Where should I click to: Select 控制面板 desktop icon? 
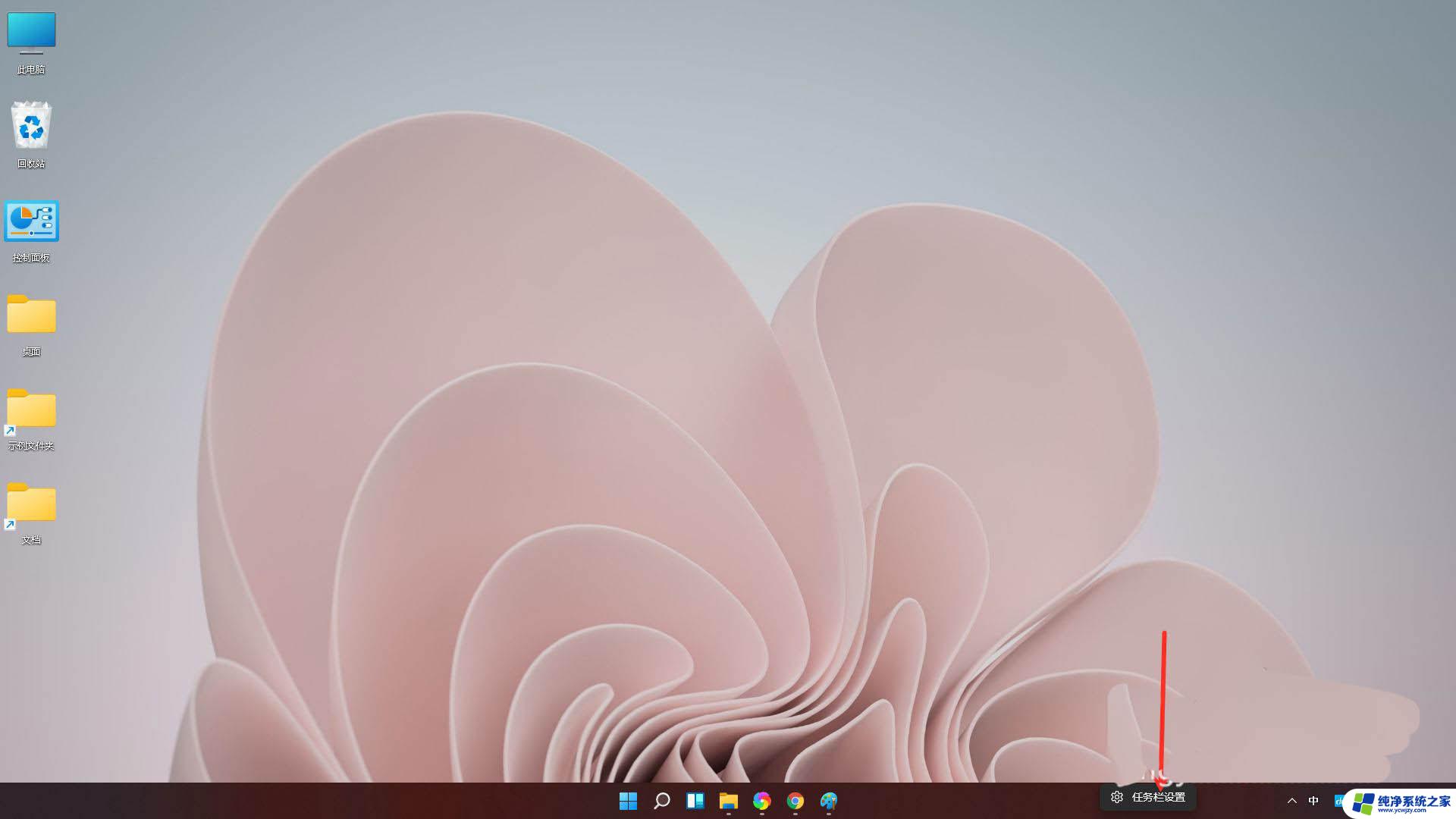pos(31,231)
